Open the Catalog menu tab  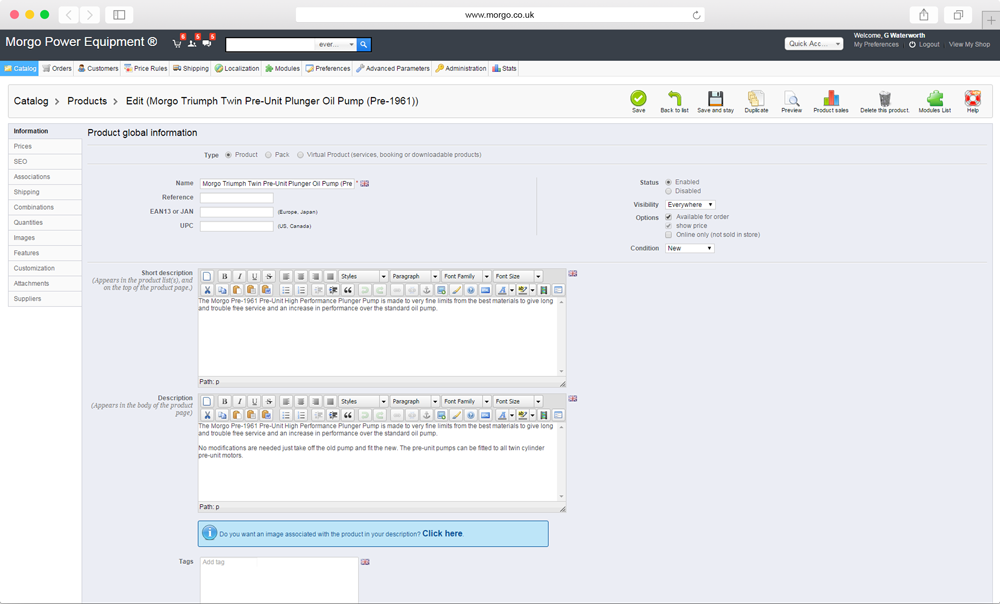(20, 68)
